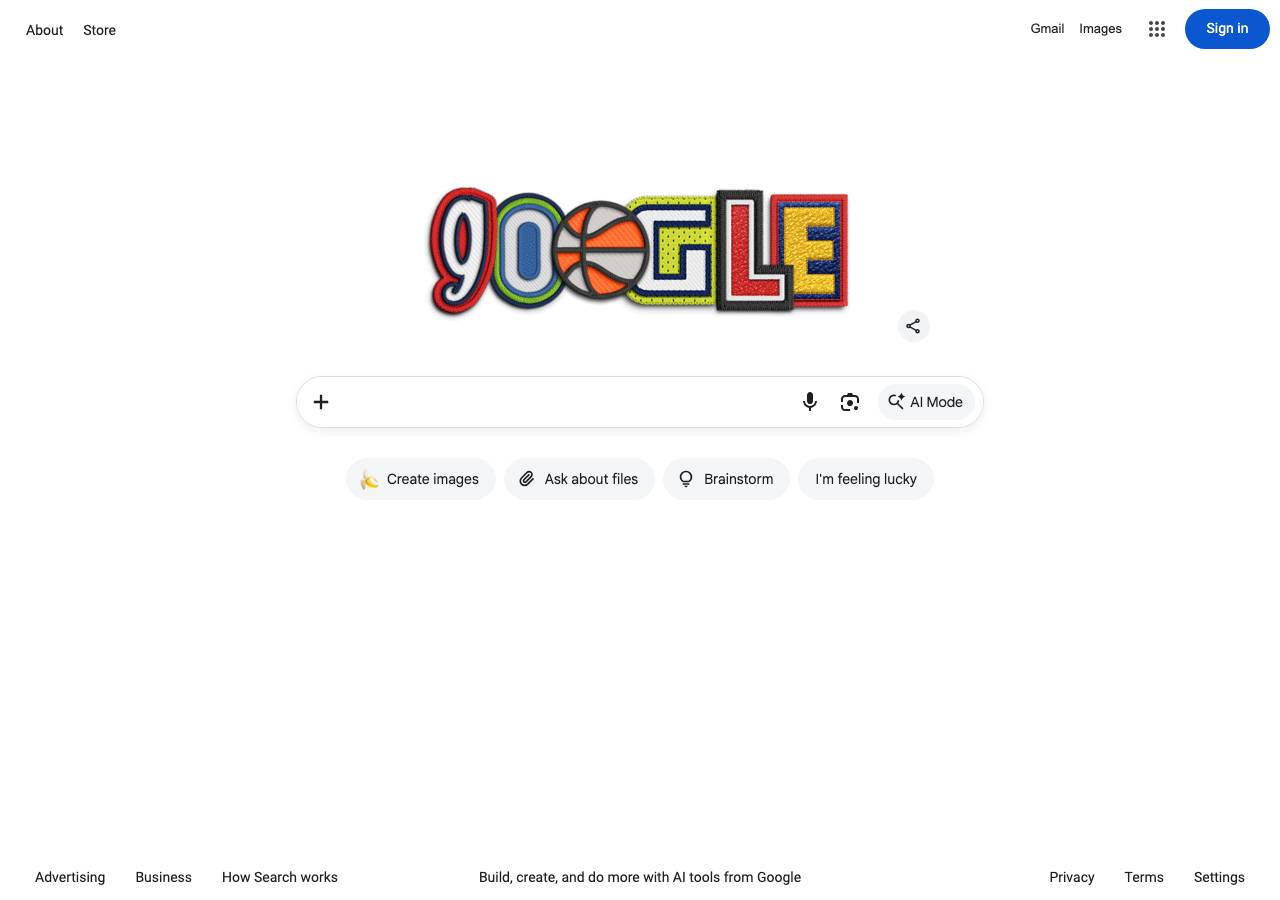Open the About page link

click(45, 30)
